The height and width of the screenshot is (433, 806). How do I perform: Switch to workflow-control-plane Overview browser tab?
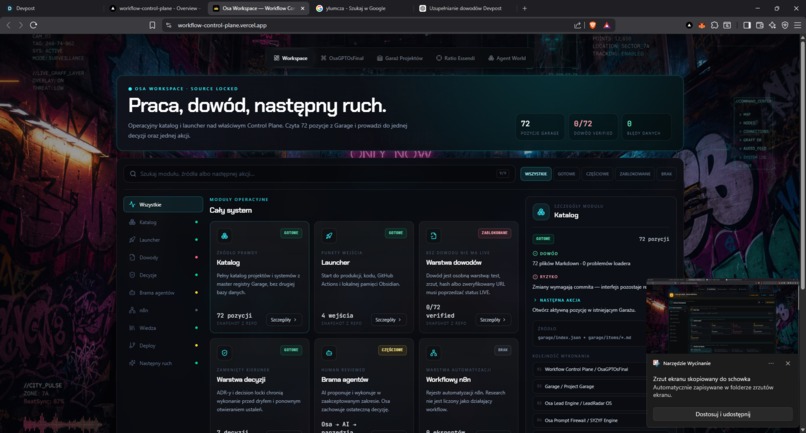pos(155,8)
